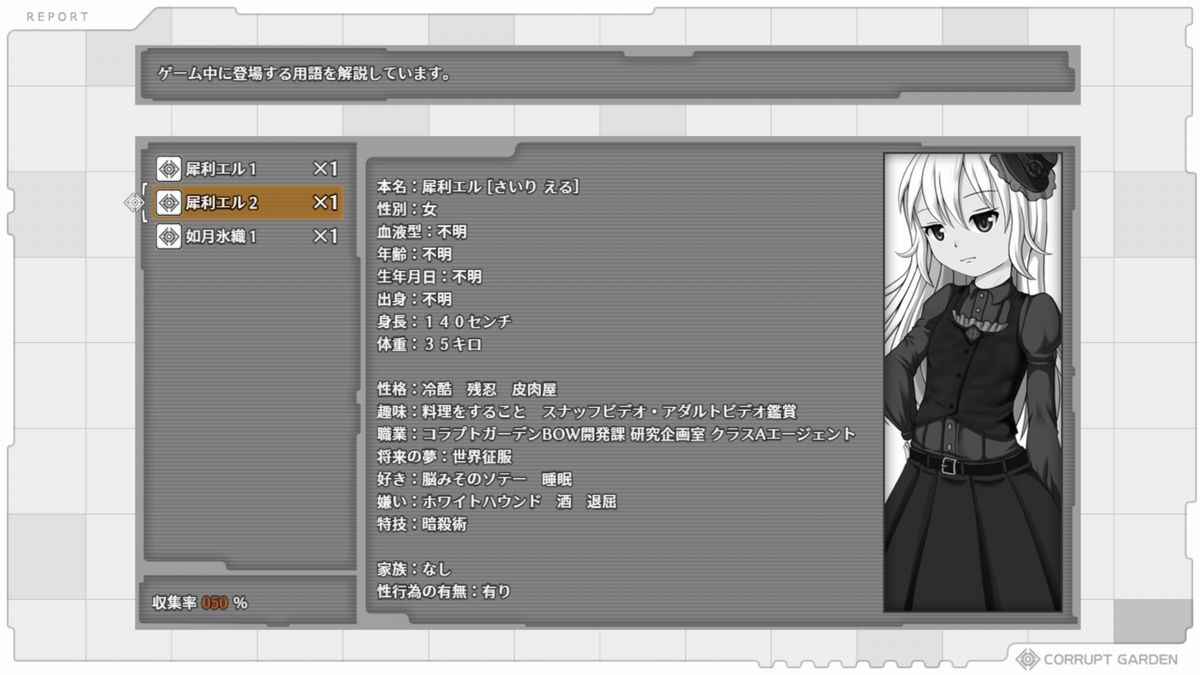The width and height of the screenshot is (1200, 675).
Task: Select the 如月氷織1 report entry
Action: [x=248, y=236]
